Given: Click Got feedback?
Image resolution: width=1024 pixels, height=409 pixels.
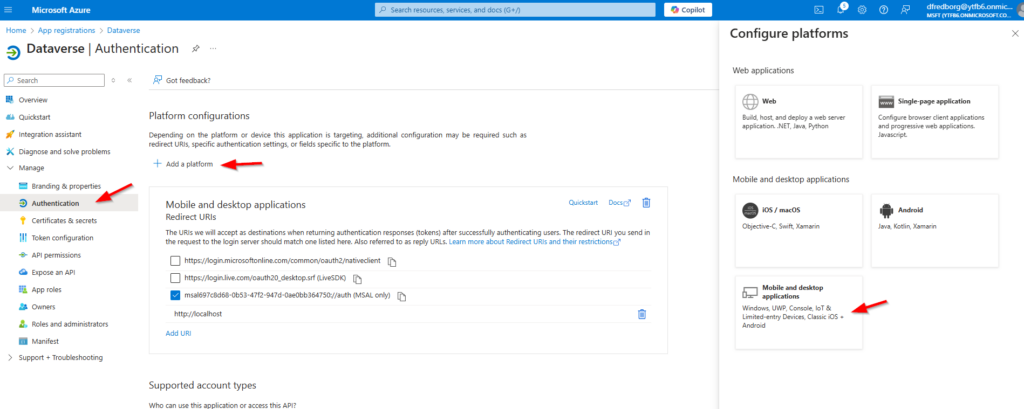Looking at the screenshot, I should pos(182,80).
